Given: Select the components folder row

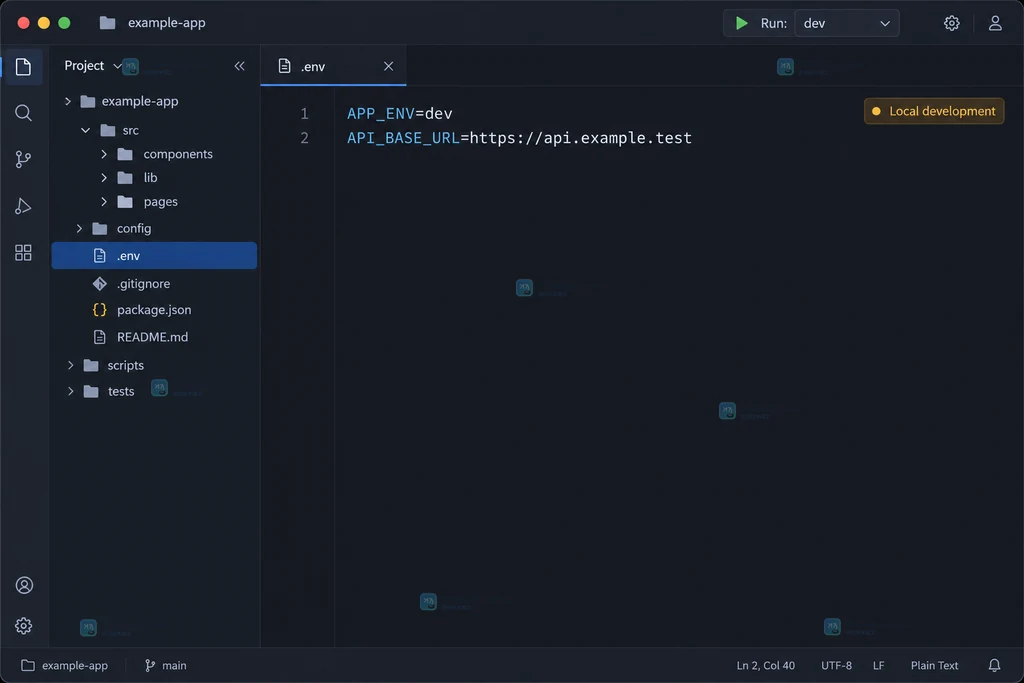Looking at the screenshot, I should point(154,154).
